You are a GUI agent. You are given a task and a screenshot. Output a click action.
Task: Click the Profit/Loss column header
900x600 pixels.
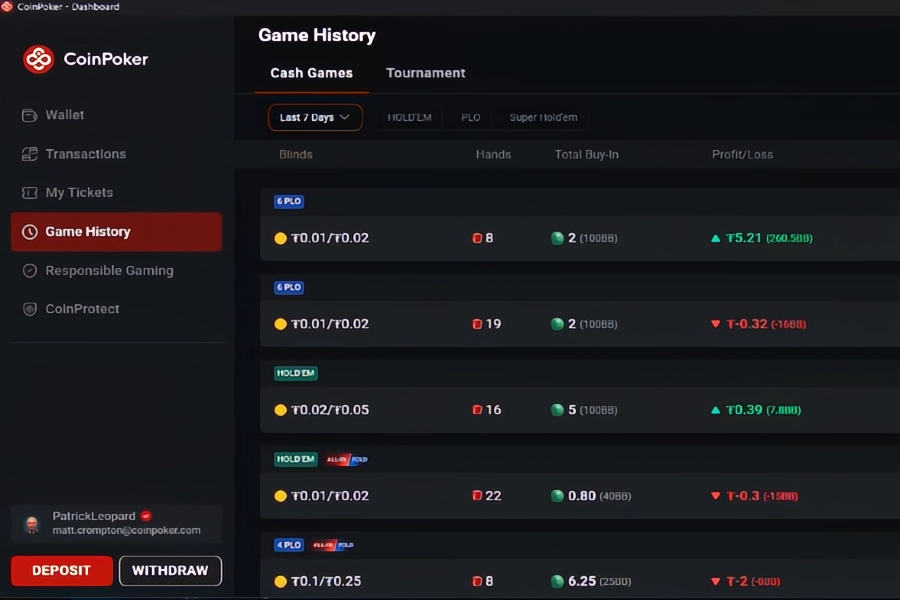[x=742, y=154]
